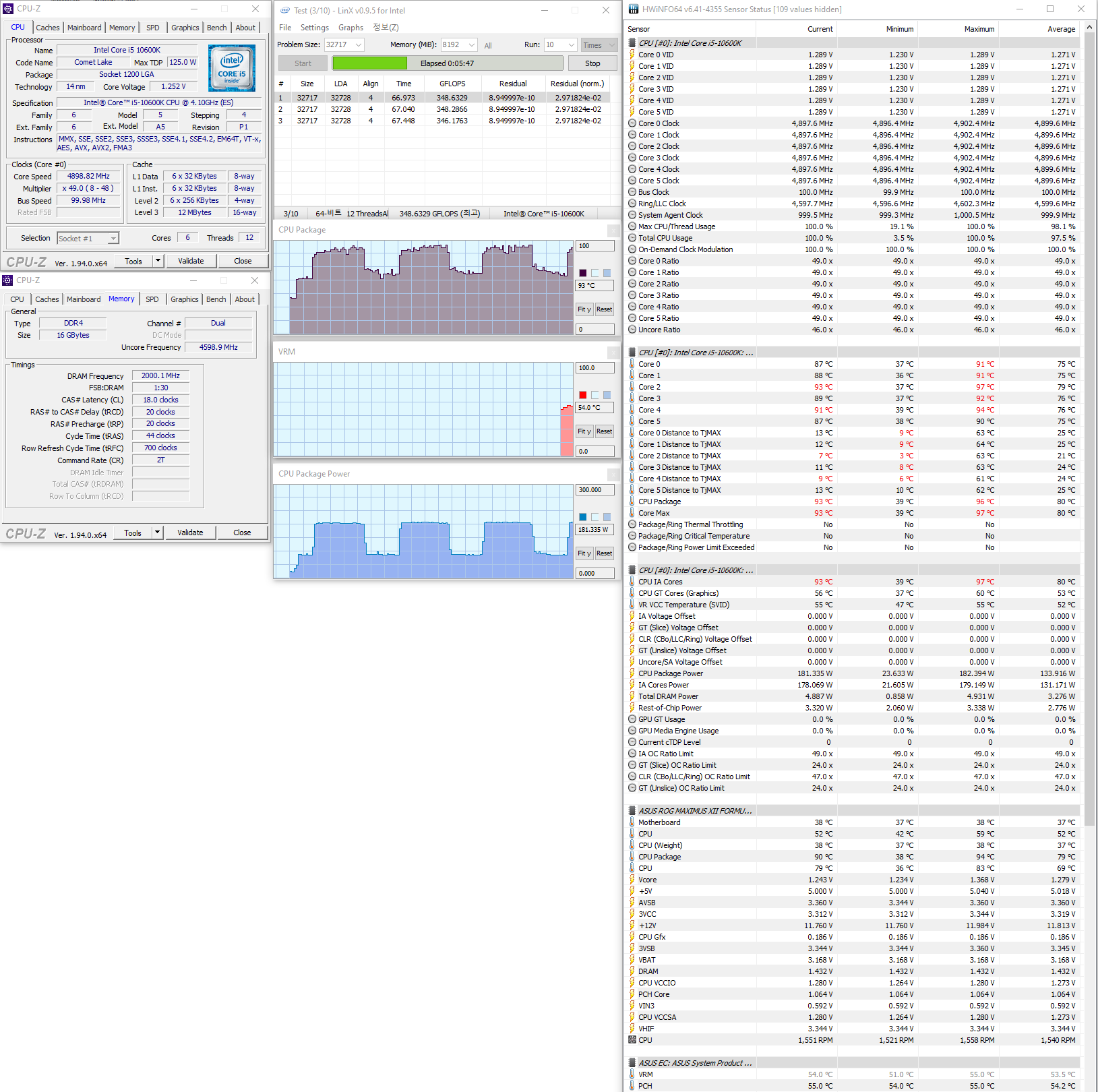The width and height of the screenshot is (1098, 1092).
Task: Switch to Mainboard tab in CPU-Z processor window
Action: point(84,28)
